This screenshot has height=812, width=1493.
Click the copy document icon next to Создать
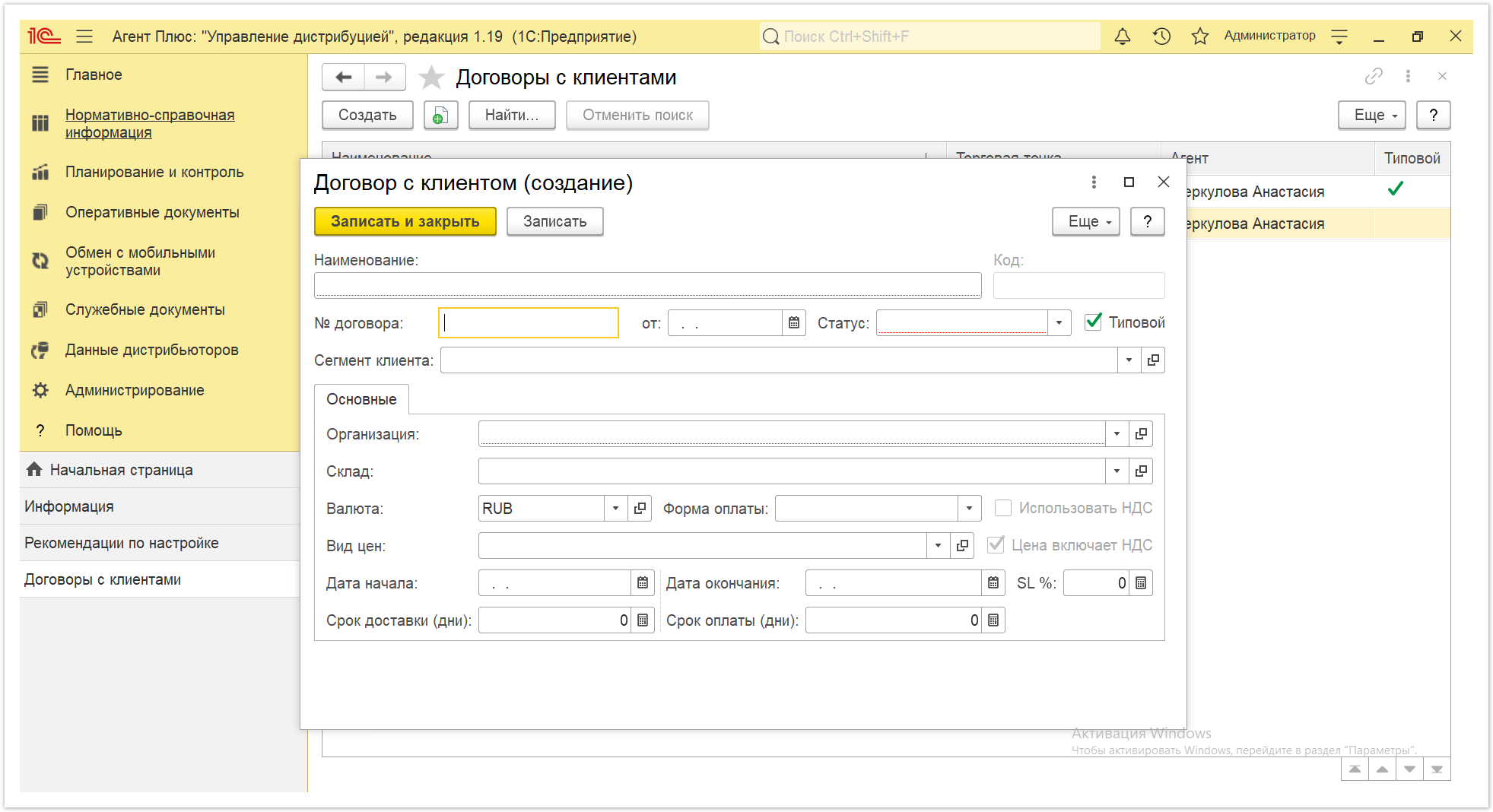pyautogui.click(x=440, y=116)
